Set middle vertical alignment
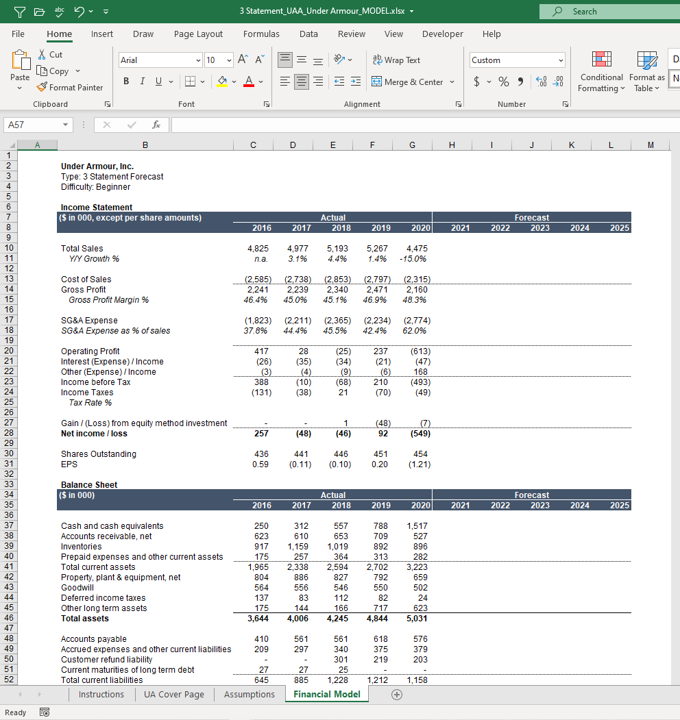The image size is (680, 720). 302,60
